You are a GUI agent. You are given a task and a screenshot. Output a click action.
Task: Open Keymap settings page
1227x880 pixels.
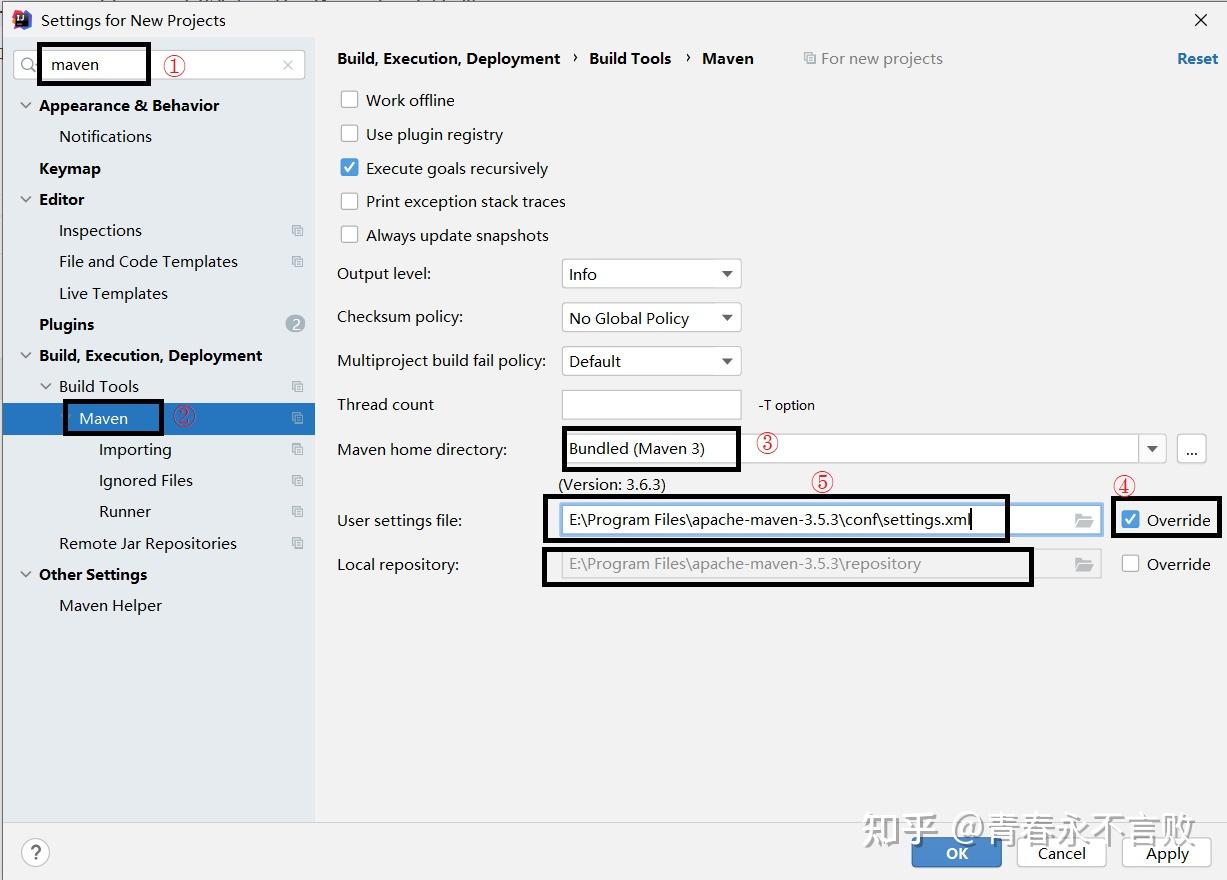click(70, 168)
